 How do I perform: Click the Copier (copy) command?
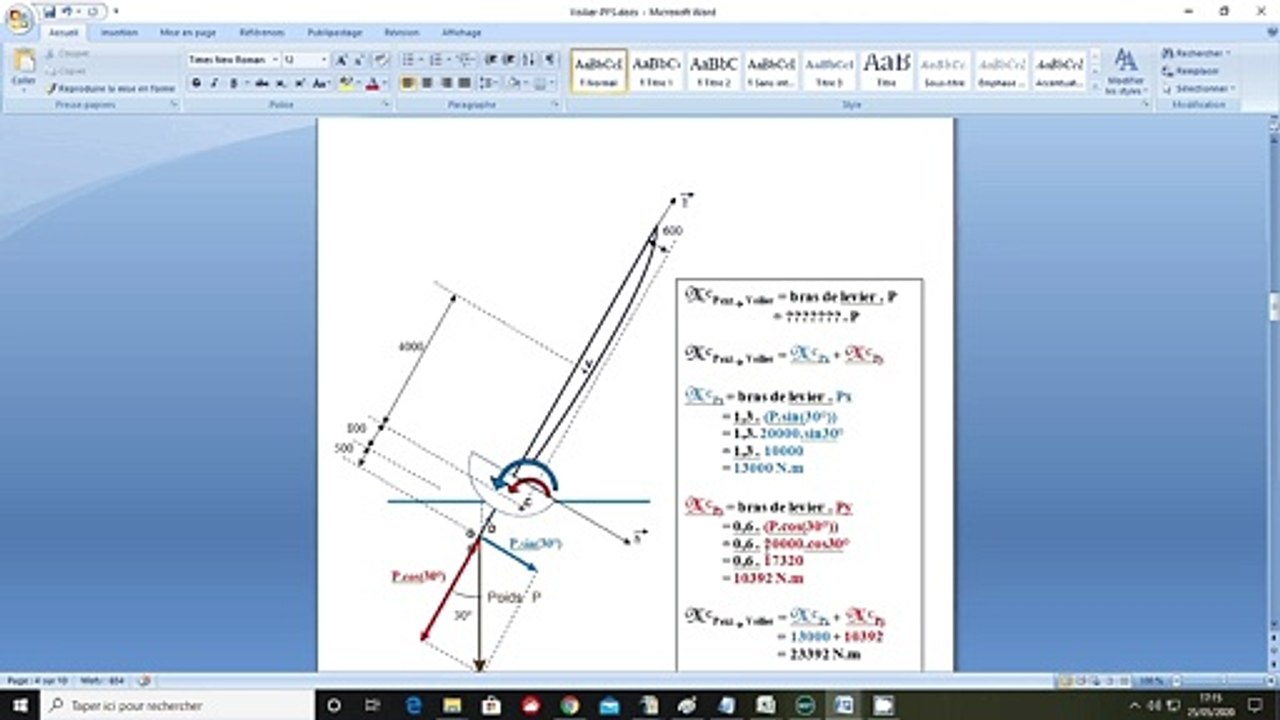coord(67,71)
